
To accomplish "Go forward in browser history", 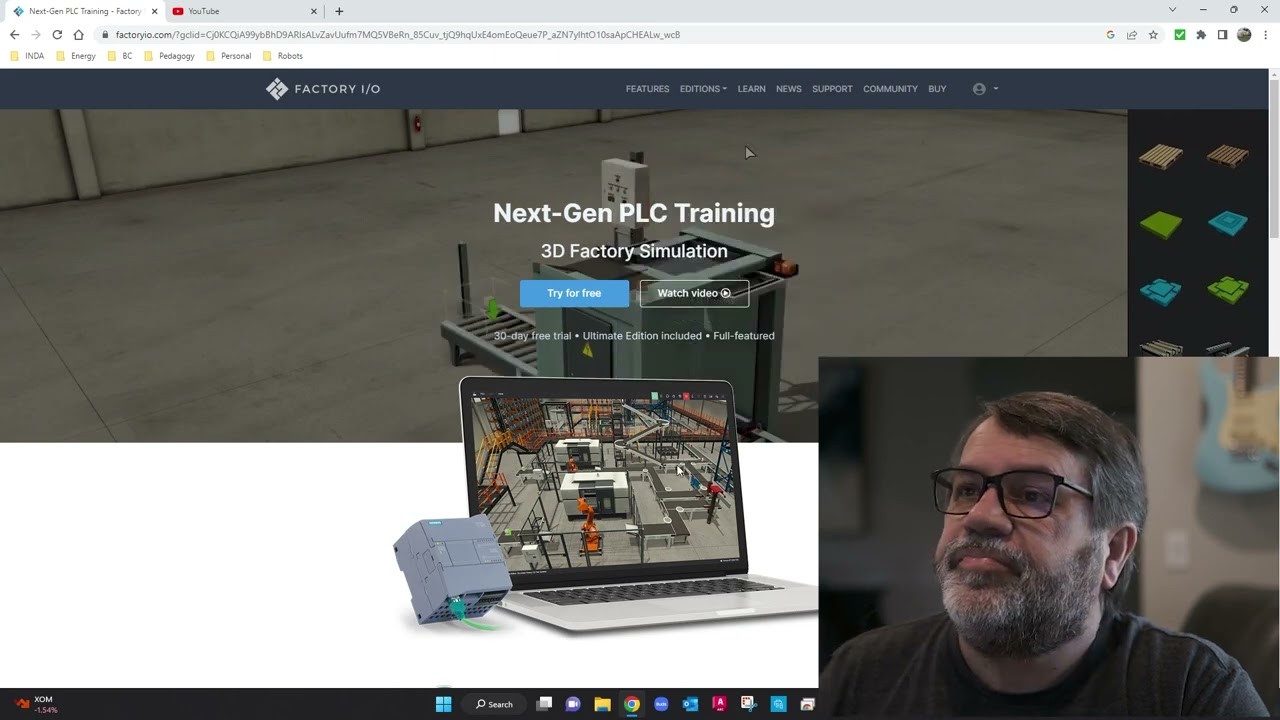I will pos(36,34).
